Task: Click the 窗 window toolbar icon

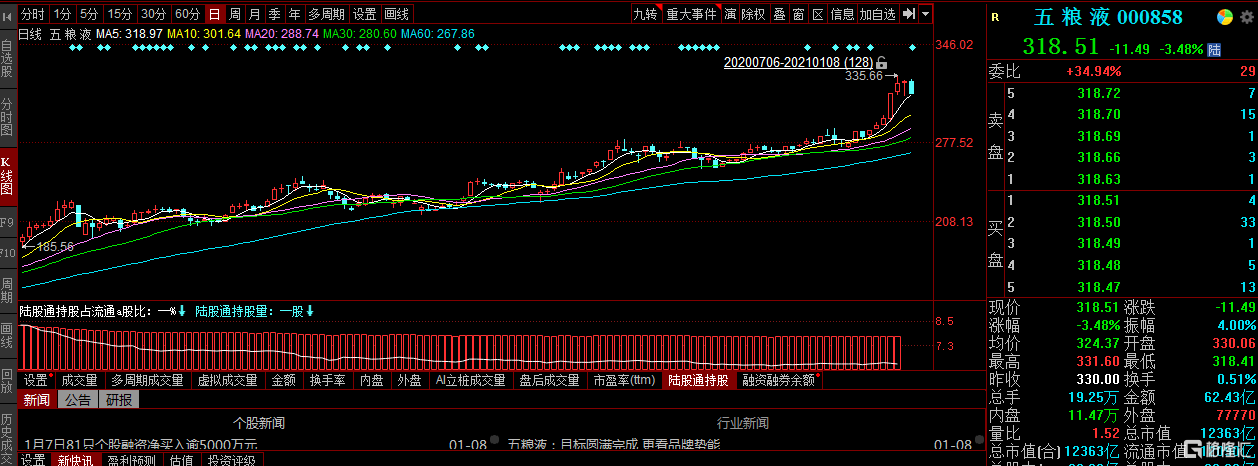Action: [x=798, y=14]
